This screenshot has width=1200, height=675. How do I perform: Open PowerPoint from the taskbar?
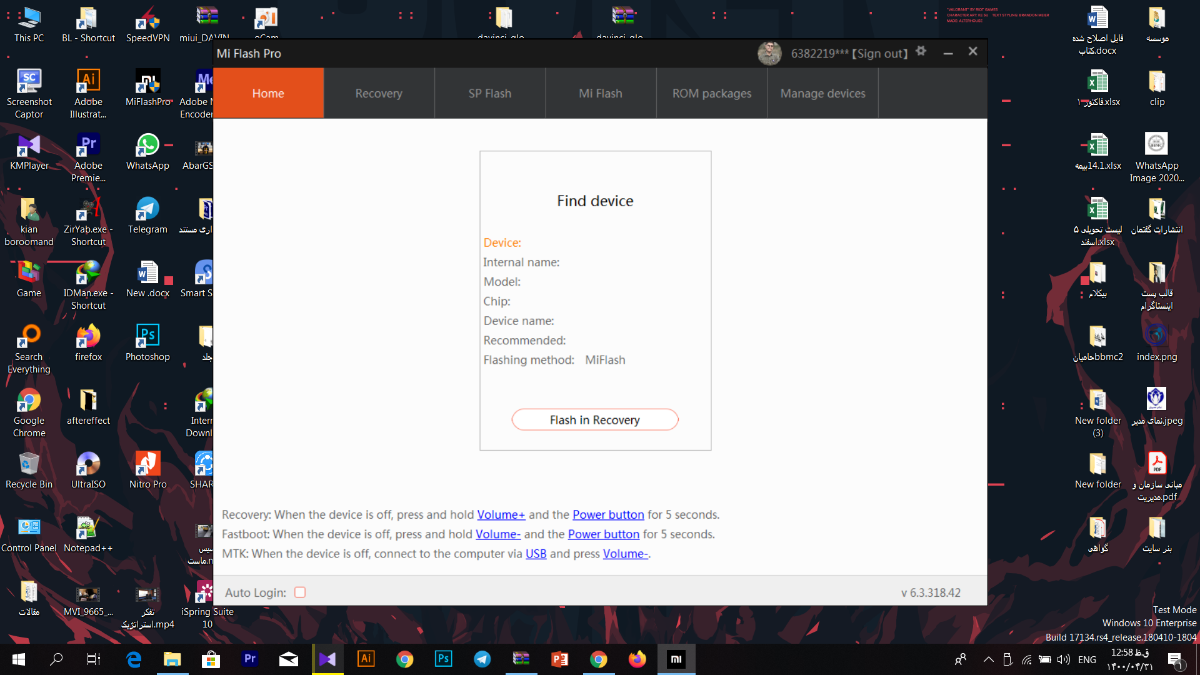(x=559, y=659)
